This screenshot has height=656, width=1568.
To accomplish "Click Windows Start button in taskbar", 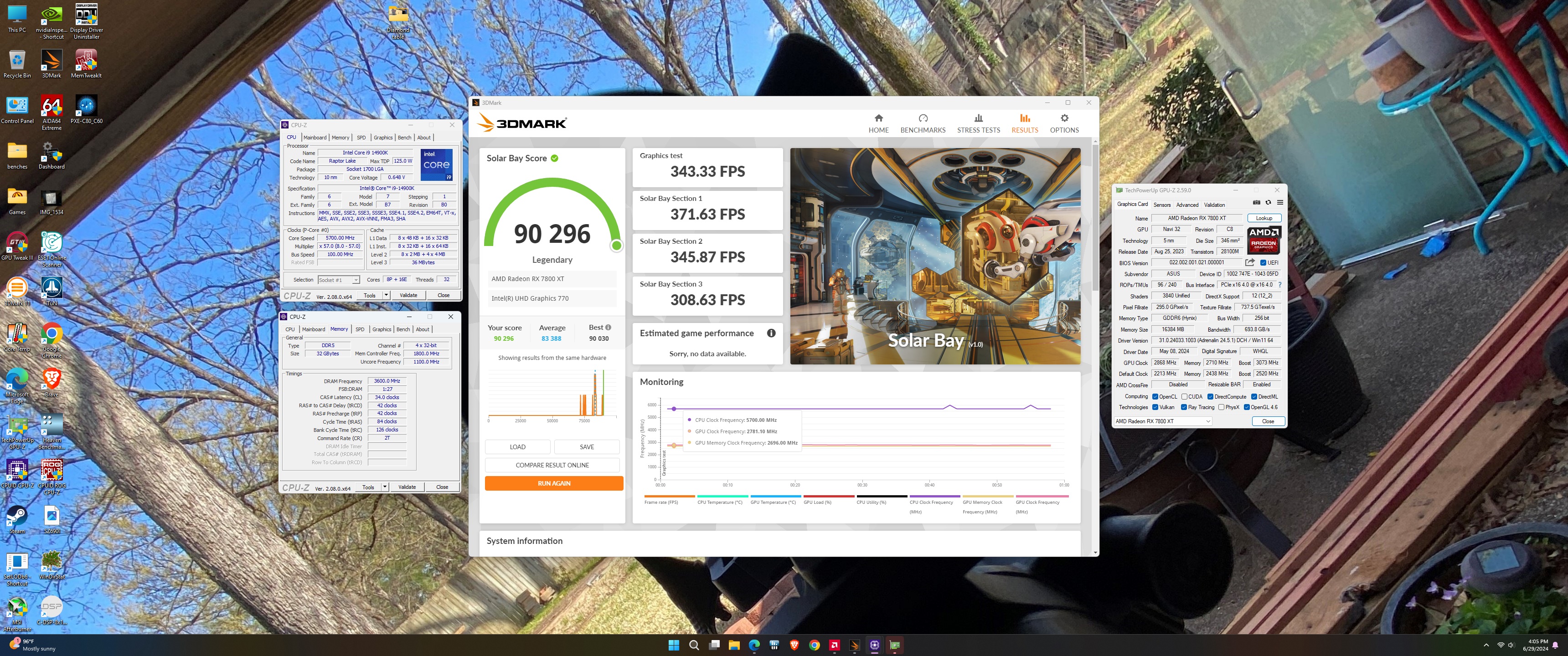I will 673,645.
